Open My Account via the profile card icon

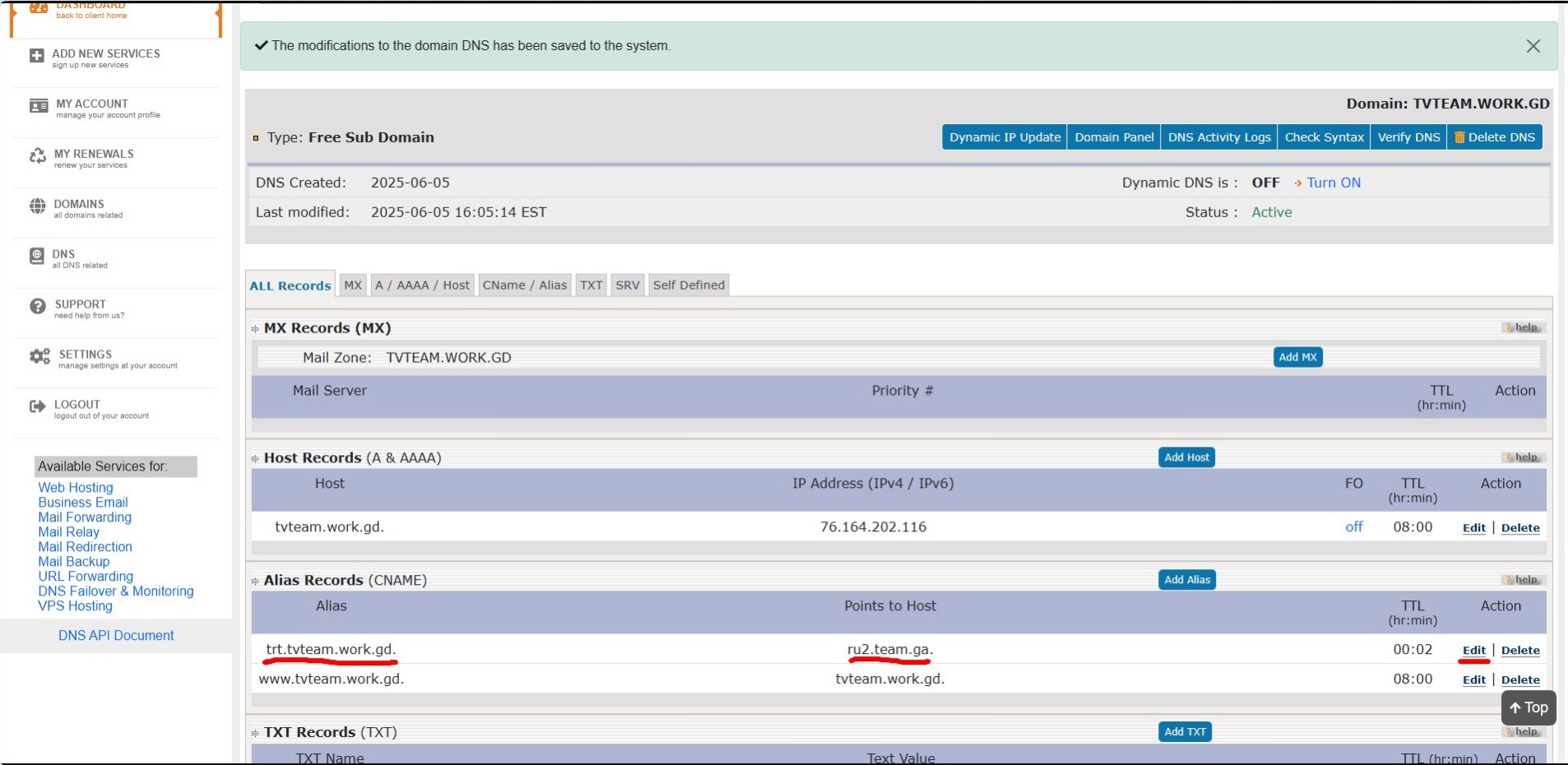tap(39, 106)
